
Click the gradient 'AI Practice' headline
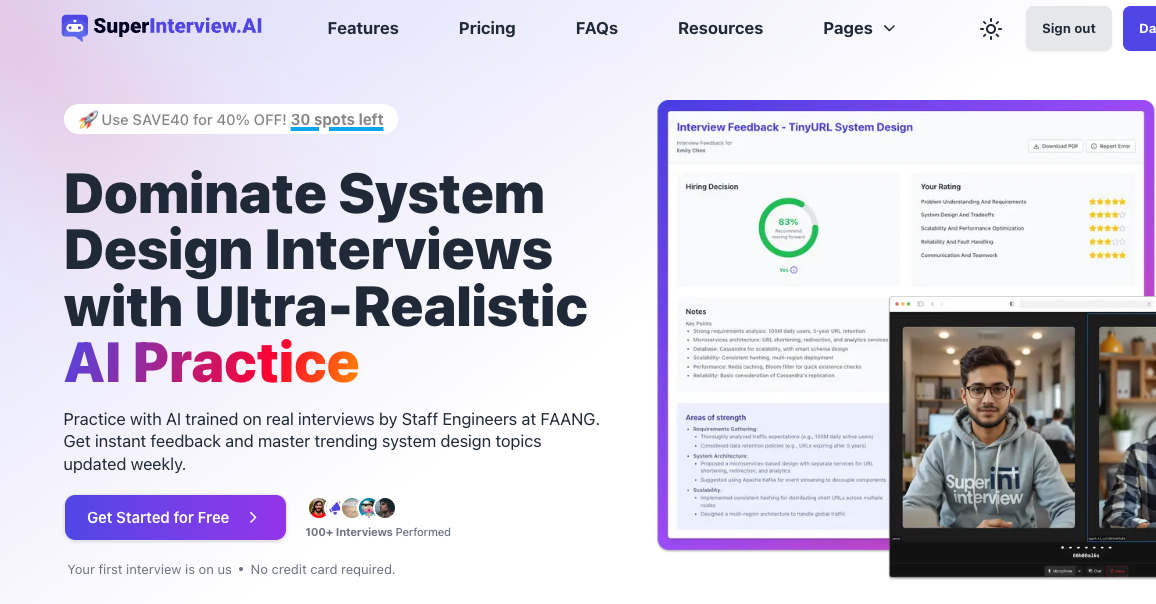coord(212,363)
